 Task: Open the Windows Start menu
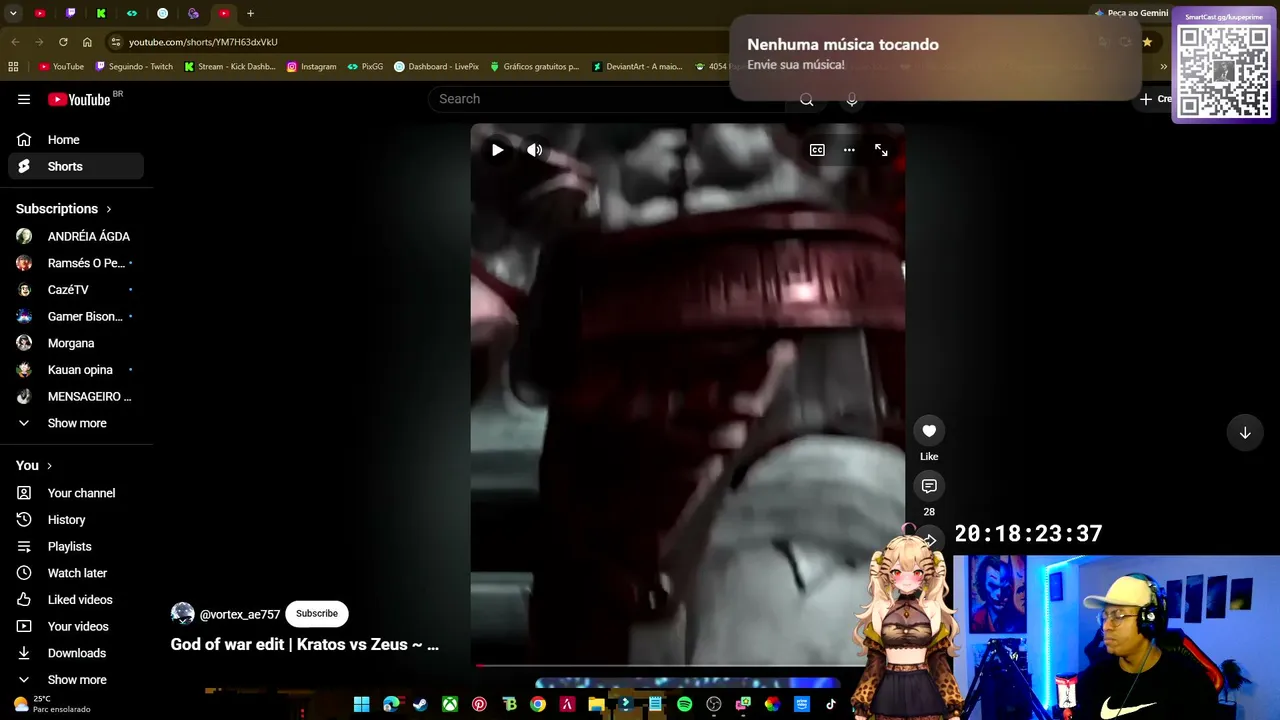362,704
